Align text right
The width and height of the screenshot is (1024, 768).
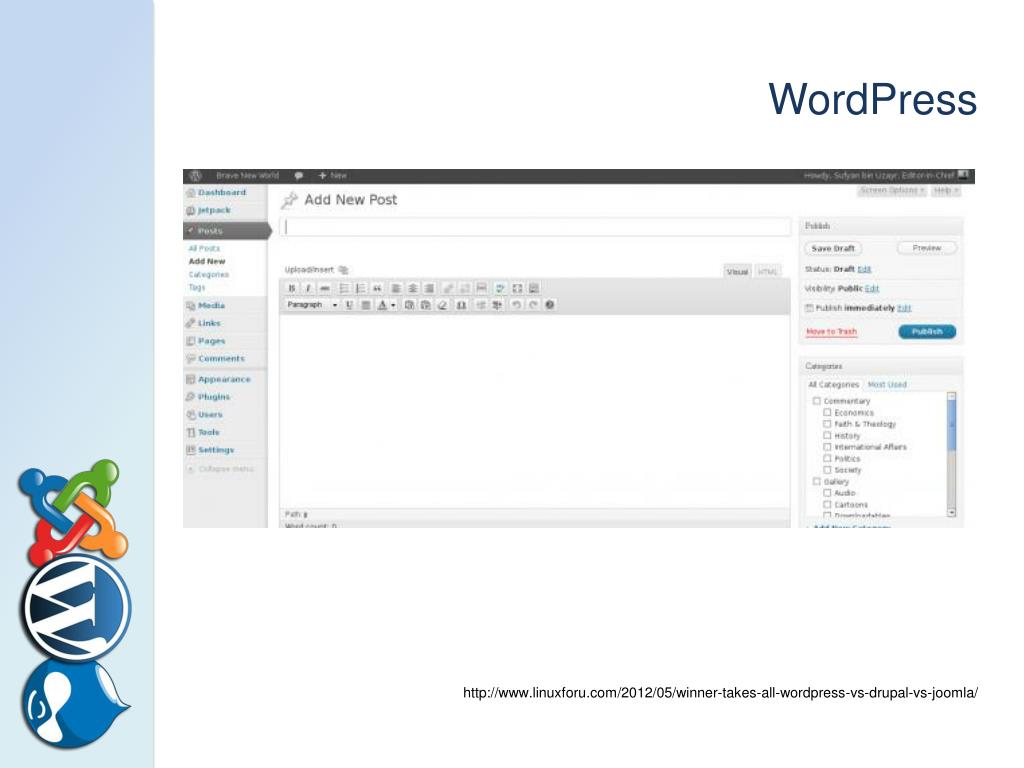(x=429, y=288)
